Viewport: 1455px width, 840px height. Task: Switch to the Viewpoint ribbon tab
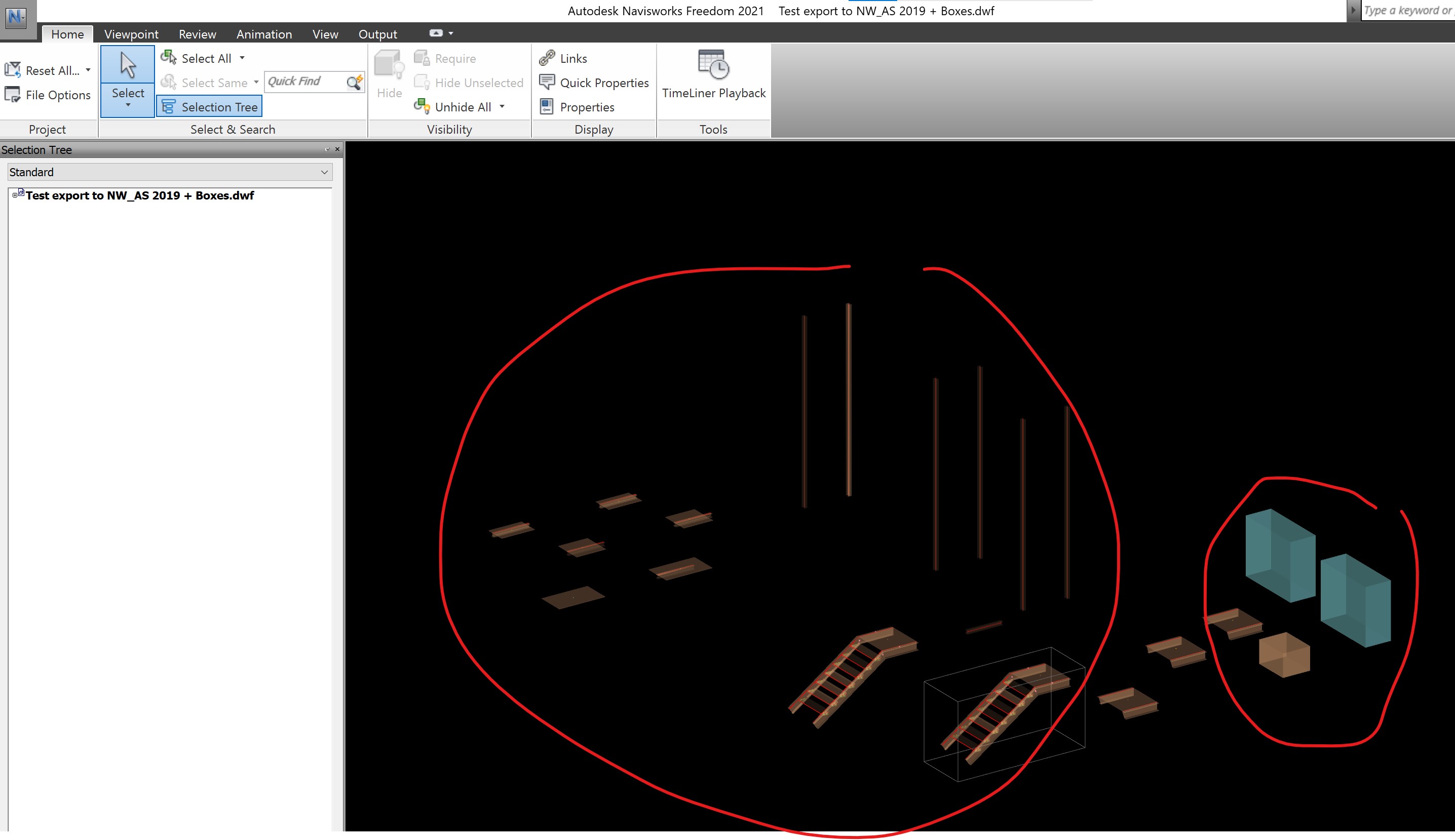tap(131, 34)
